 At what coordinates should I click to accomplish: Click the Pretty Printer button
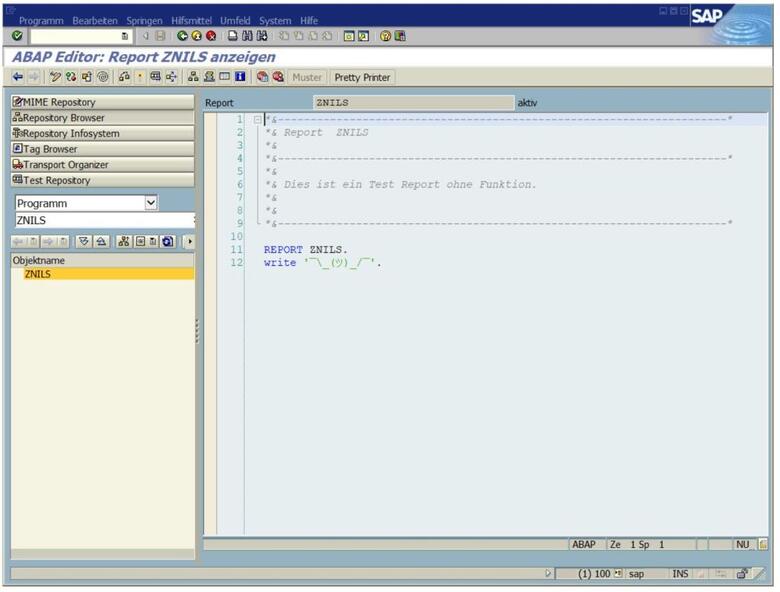click(x=362, y=77)
